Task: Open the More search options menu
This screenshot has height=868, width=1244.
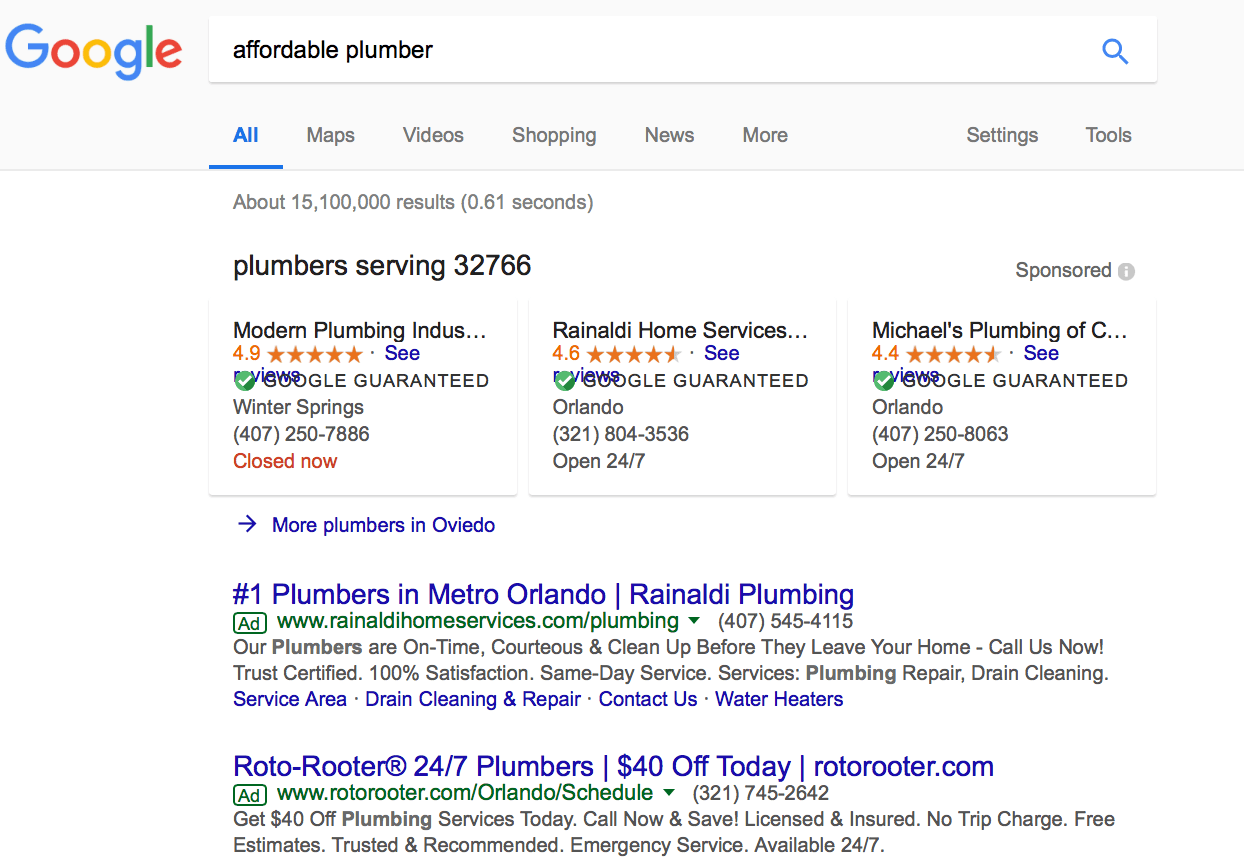Action: (765, 135)
